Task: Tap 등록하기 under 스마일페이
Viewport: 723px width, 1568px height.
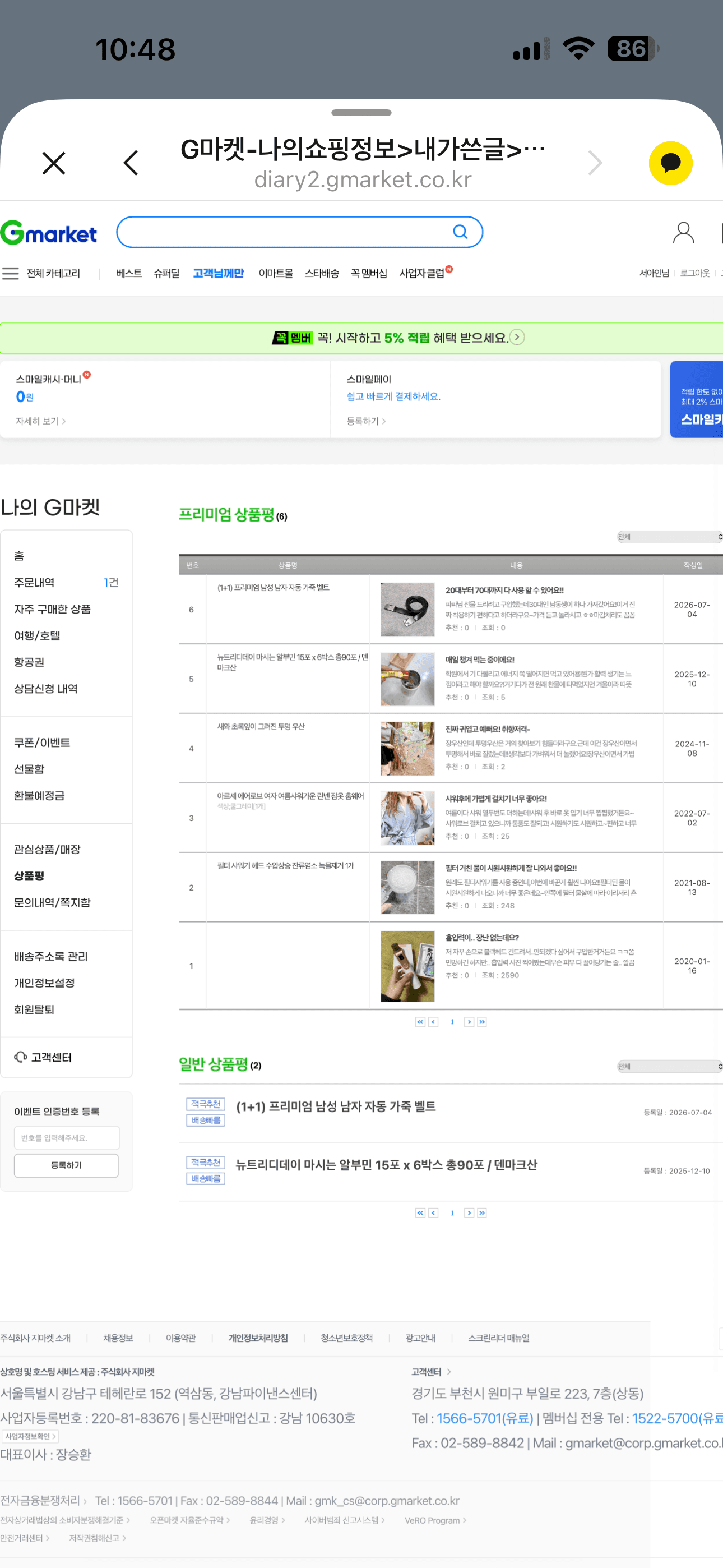Action: click(x=367, y=421)
